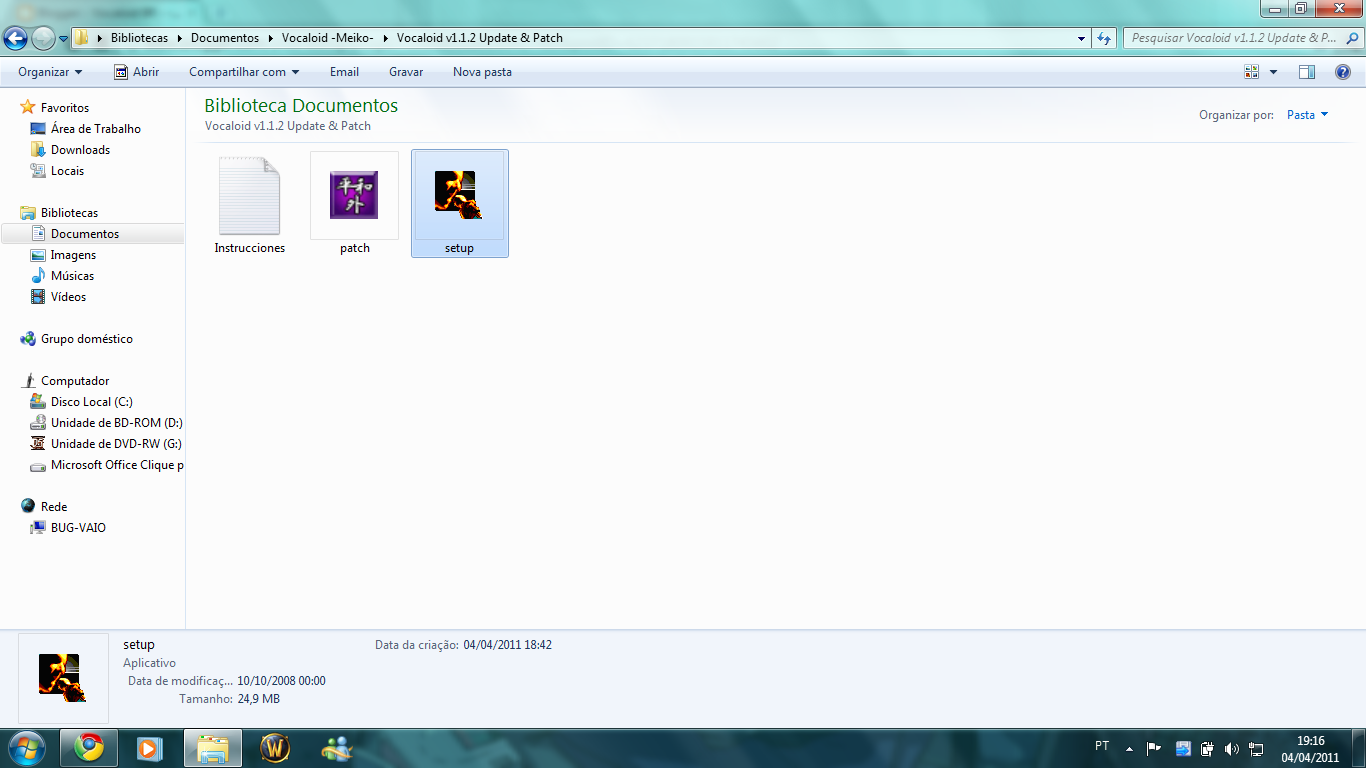Viewport: 1366px width, 768px height.
Task: Click the blue help question icon
Action: pos(1344,72)
